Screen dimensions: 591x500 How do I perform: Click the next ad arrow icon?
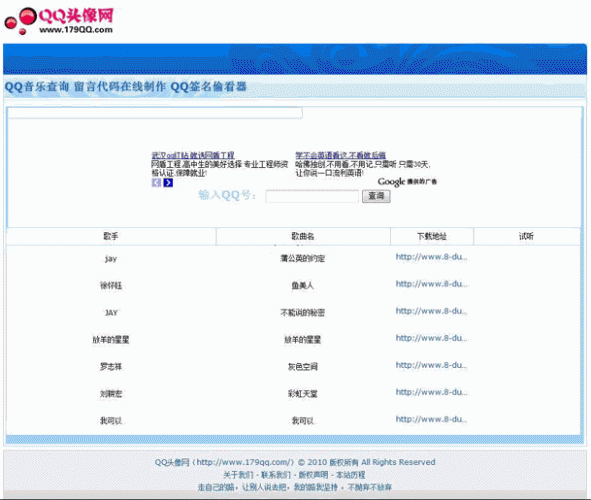[x=168, y=183]
